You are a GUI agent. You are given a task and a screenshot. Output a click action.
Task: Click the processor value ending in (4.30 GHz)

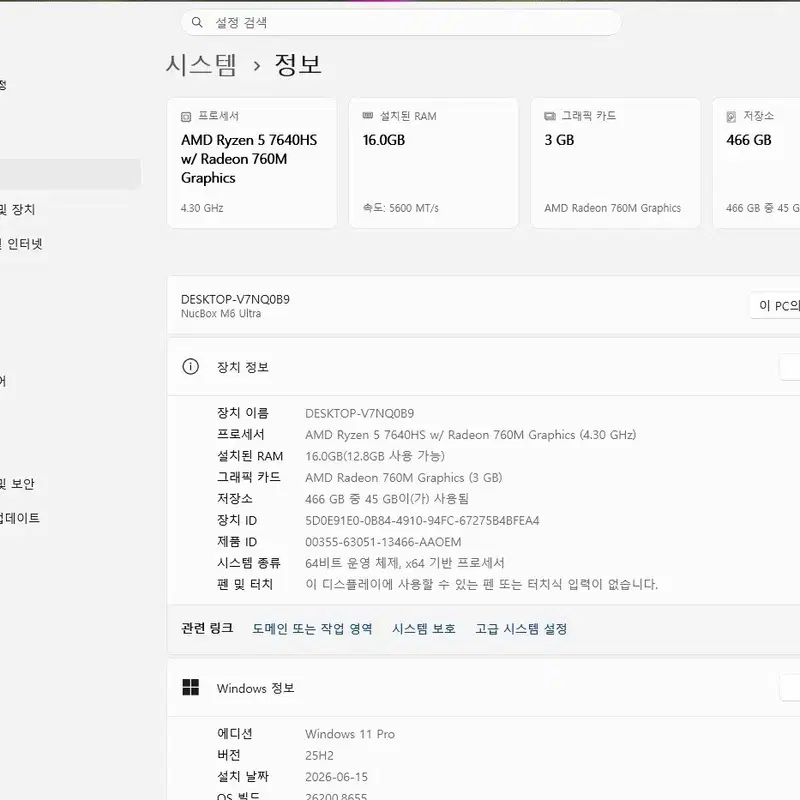470,435
